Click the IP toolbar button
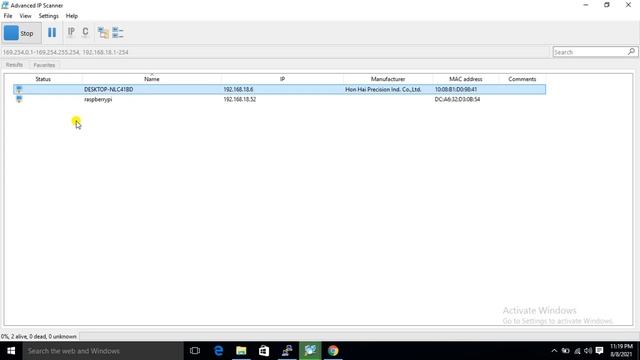The width and height of the screenshot is (640, 360). pos(71,32)
